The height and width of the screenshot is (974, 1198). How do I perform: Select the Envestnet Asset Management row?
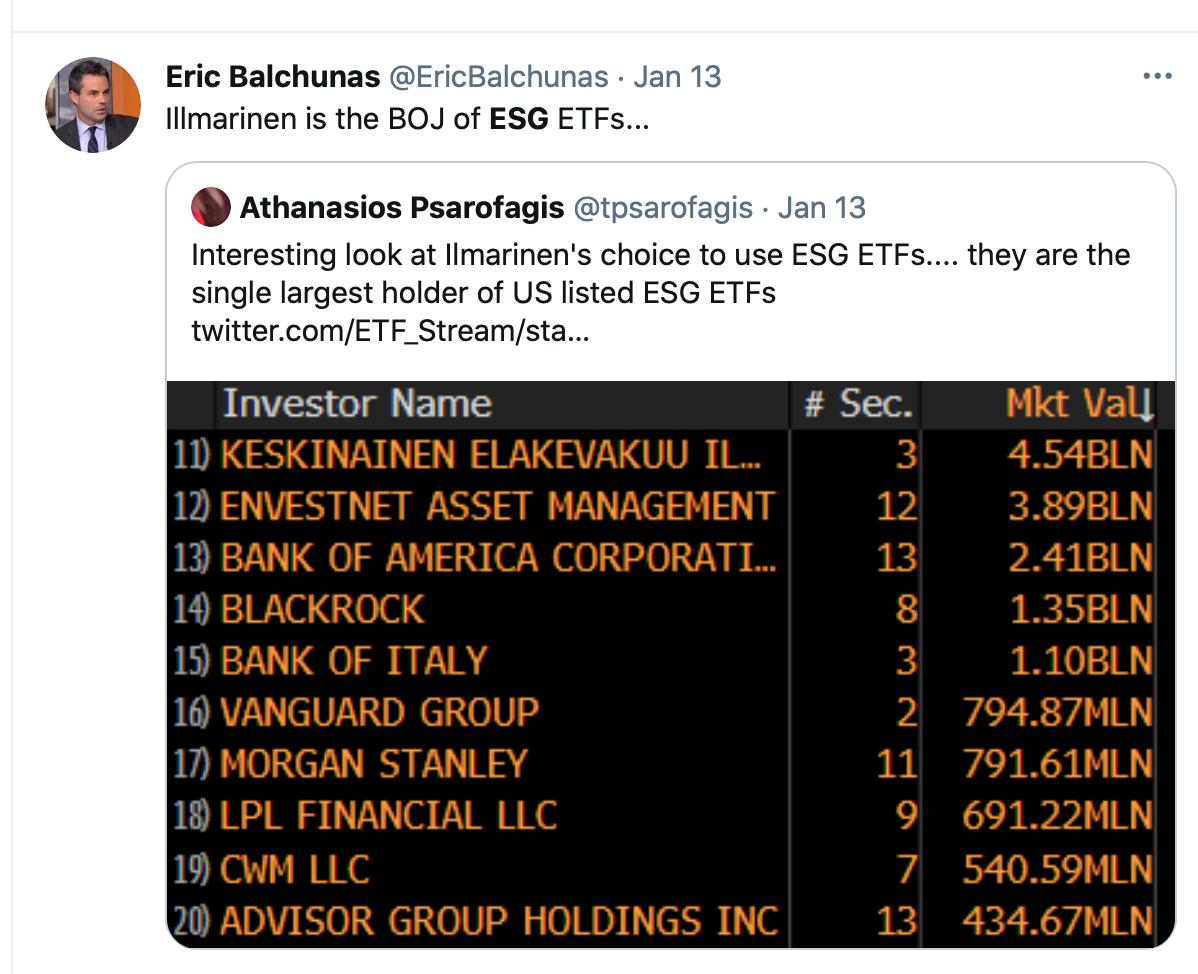[x=497, y=507]
